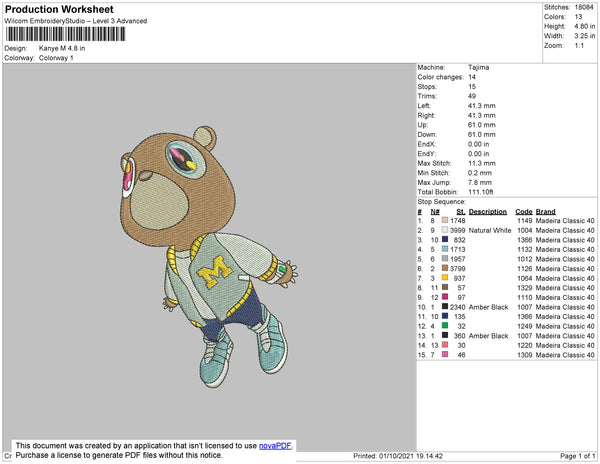The image size is (600, 464).
Task: Click the 'Page 1 of 1' footer
Action: pos(577,456)
